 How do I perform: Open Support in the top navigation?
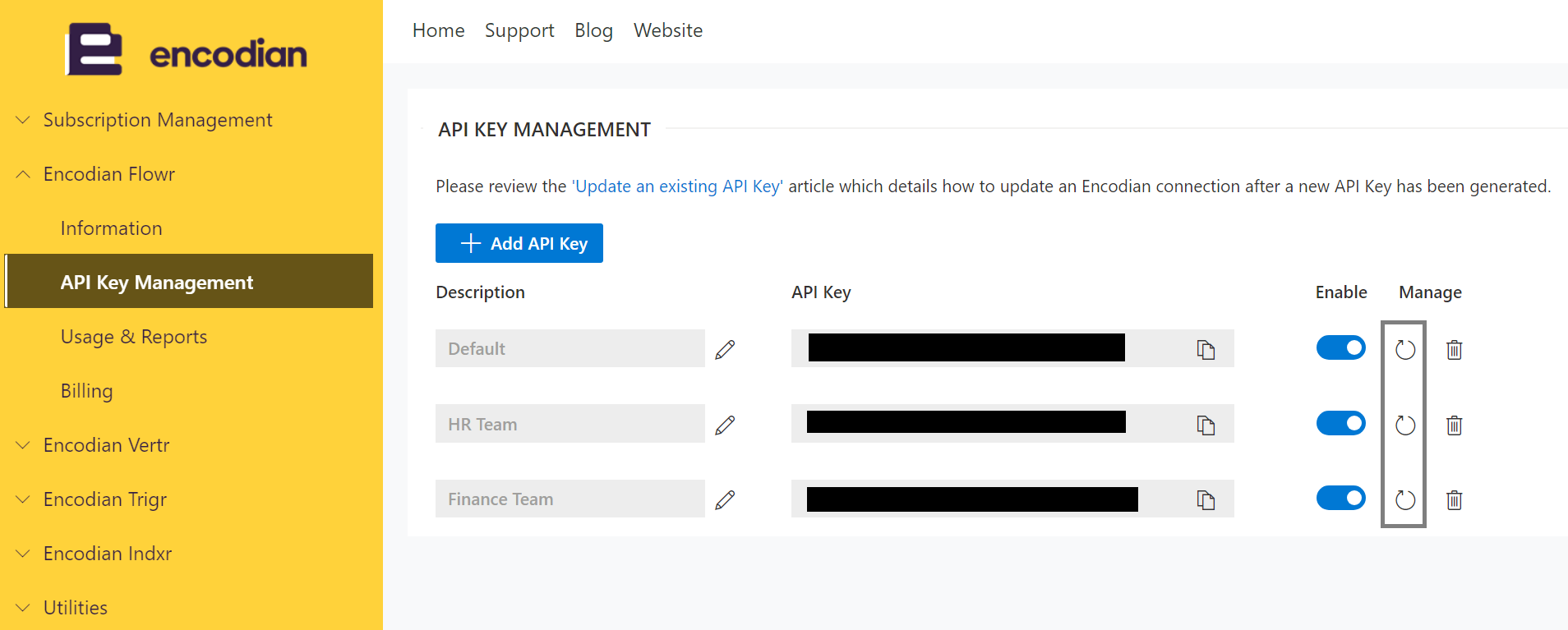tap(519, 30)
